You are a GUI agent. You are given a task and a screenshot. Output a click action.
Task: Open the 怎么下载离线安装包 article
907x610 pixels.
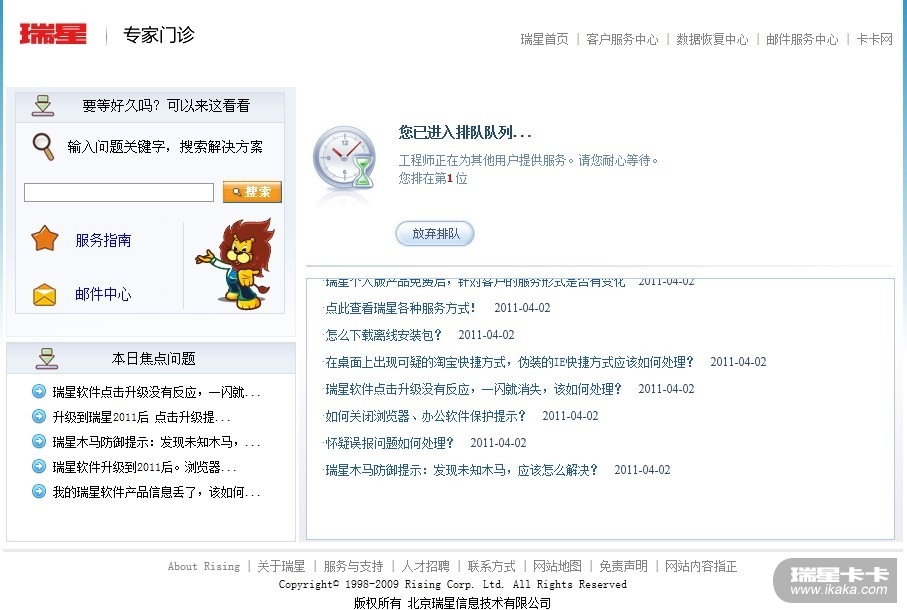tap(383, 335)
